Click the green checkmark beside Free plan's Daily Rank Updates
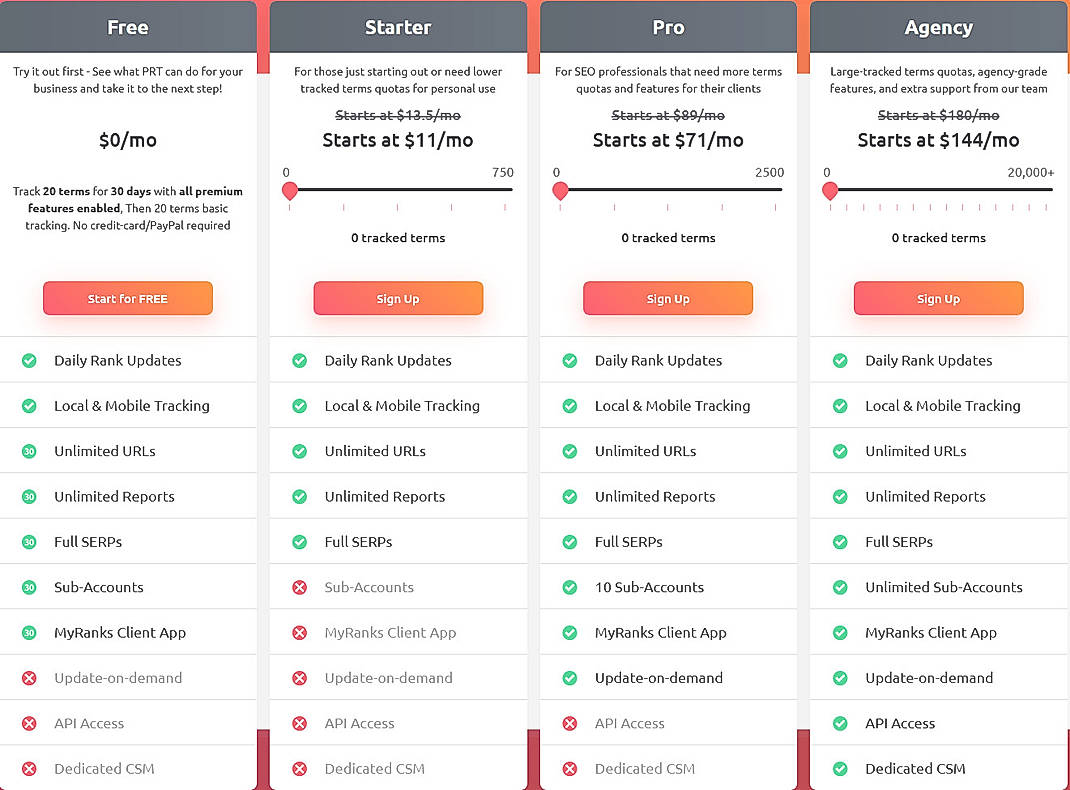 coord(29,360)
